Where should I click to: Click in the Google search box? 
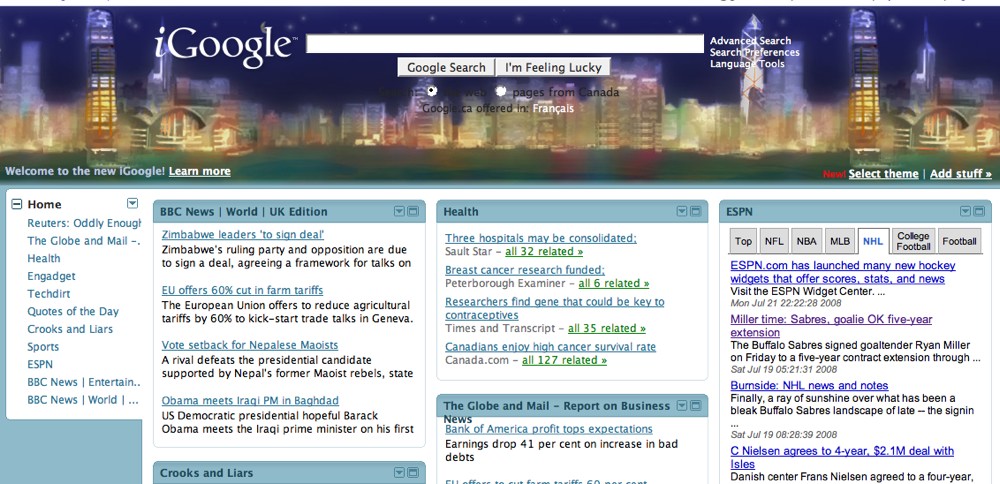pyautogui.click(x=504, y=43)
